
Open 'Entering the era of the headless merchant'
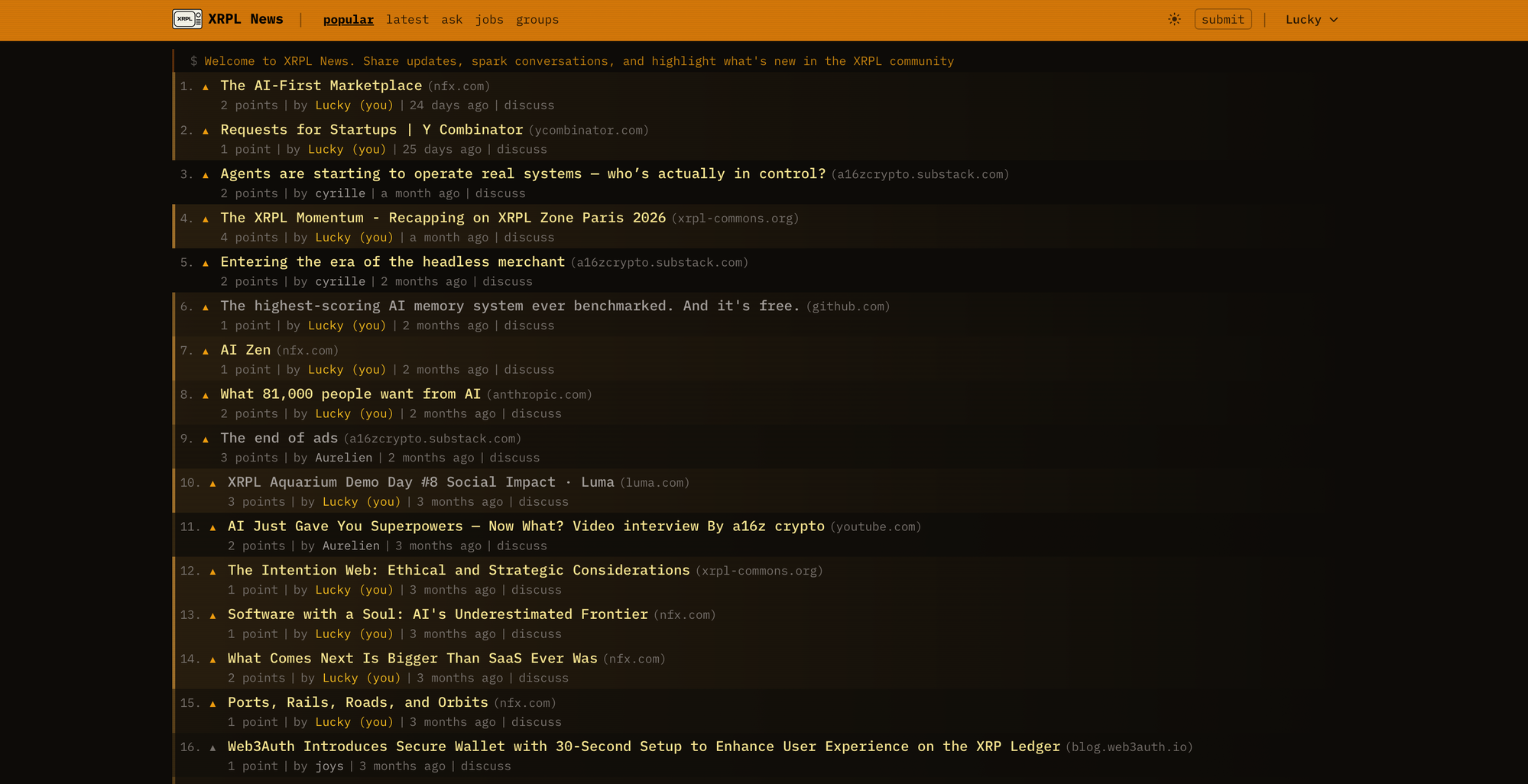point(392,261)
